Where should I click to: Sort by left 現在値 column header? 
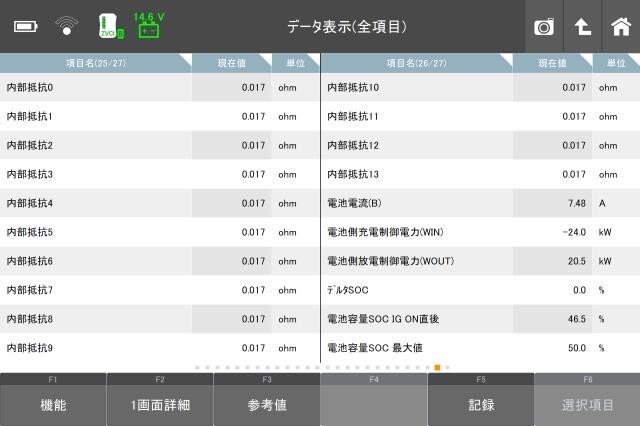tap(231, 63)
